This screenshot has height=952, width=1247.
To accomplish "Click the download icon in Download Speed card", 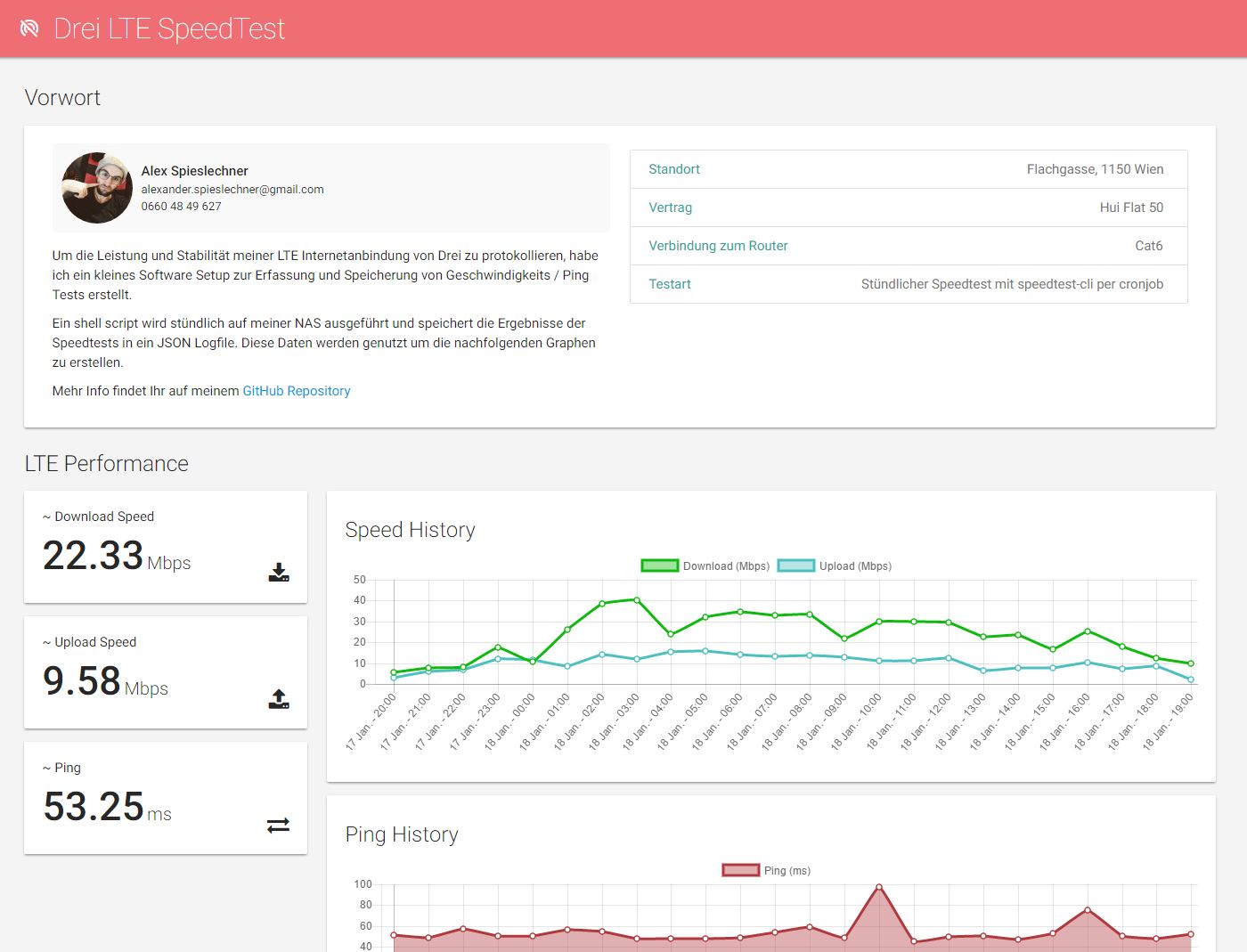I will pyautogui.click(x=279, y=573).
